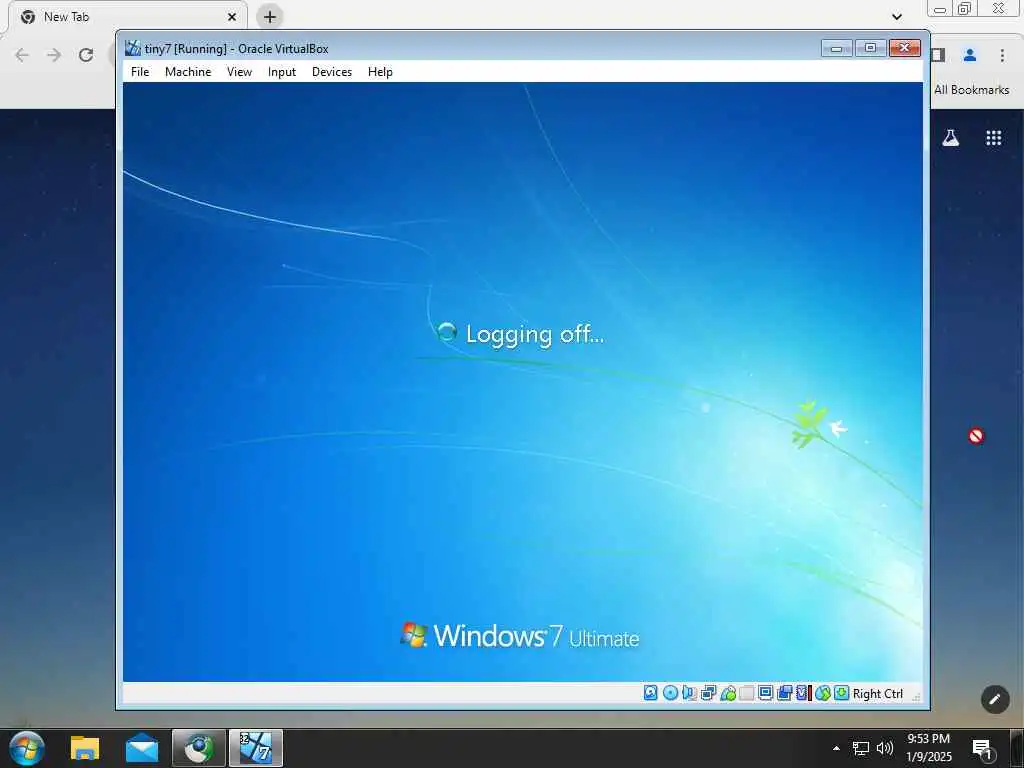
Task: Open the Chrome profile menu
Action: click(x=970, y=55)
